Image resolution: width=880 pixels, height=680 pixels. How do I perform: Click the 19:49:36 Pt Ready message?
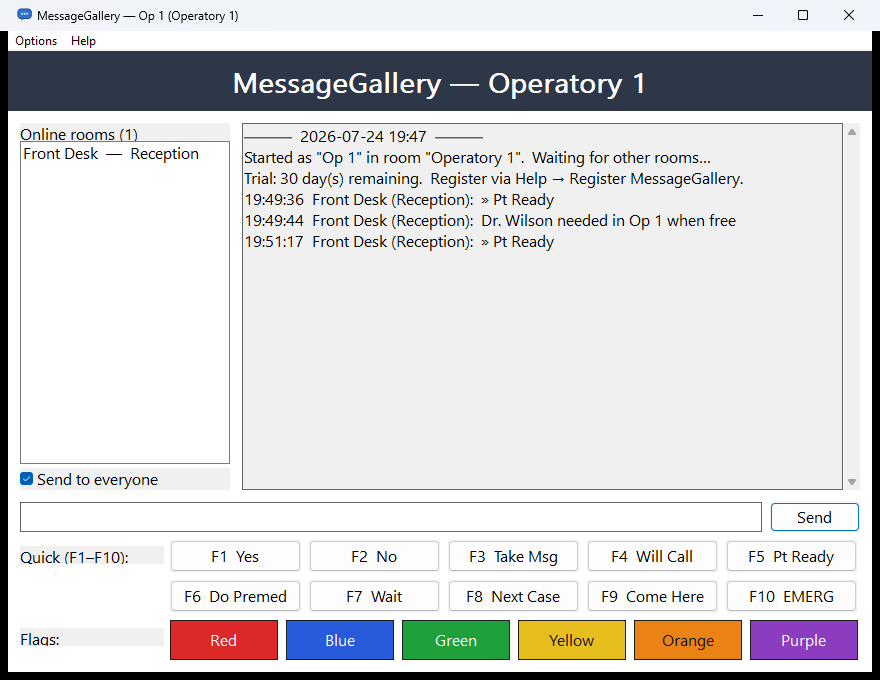coord(399,200)
